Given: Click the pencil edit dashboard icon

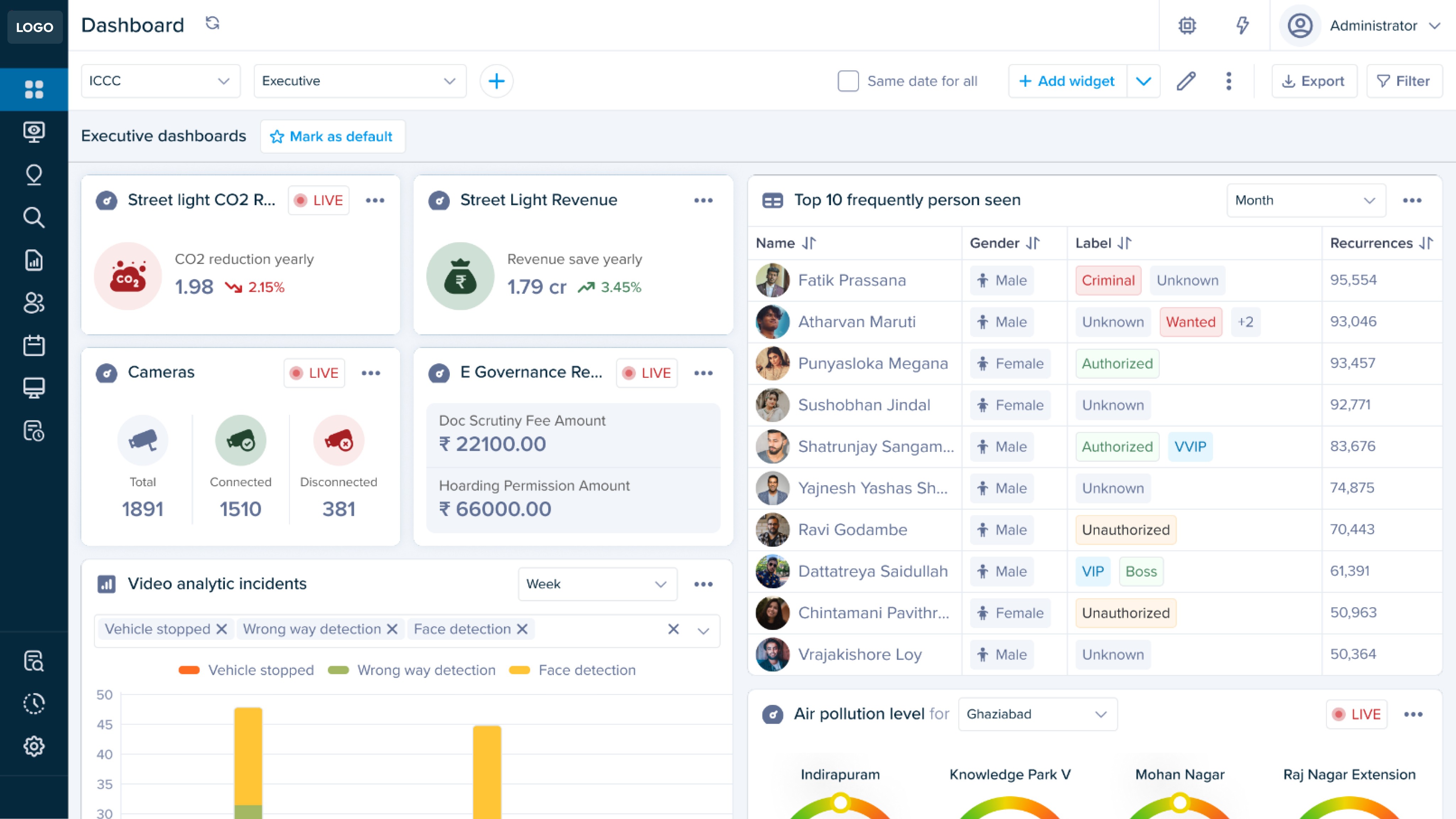Looking at the screenshot, I should click(x=1186, y=81).
